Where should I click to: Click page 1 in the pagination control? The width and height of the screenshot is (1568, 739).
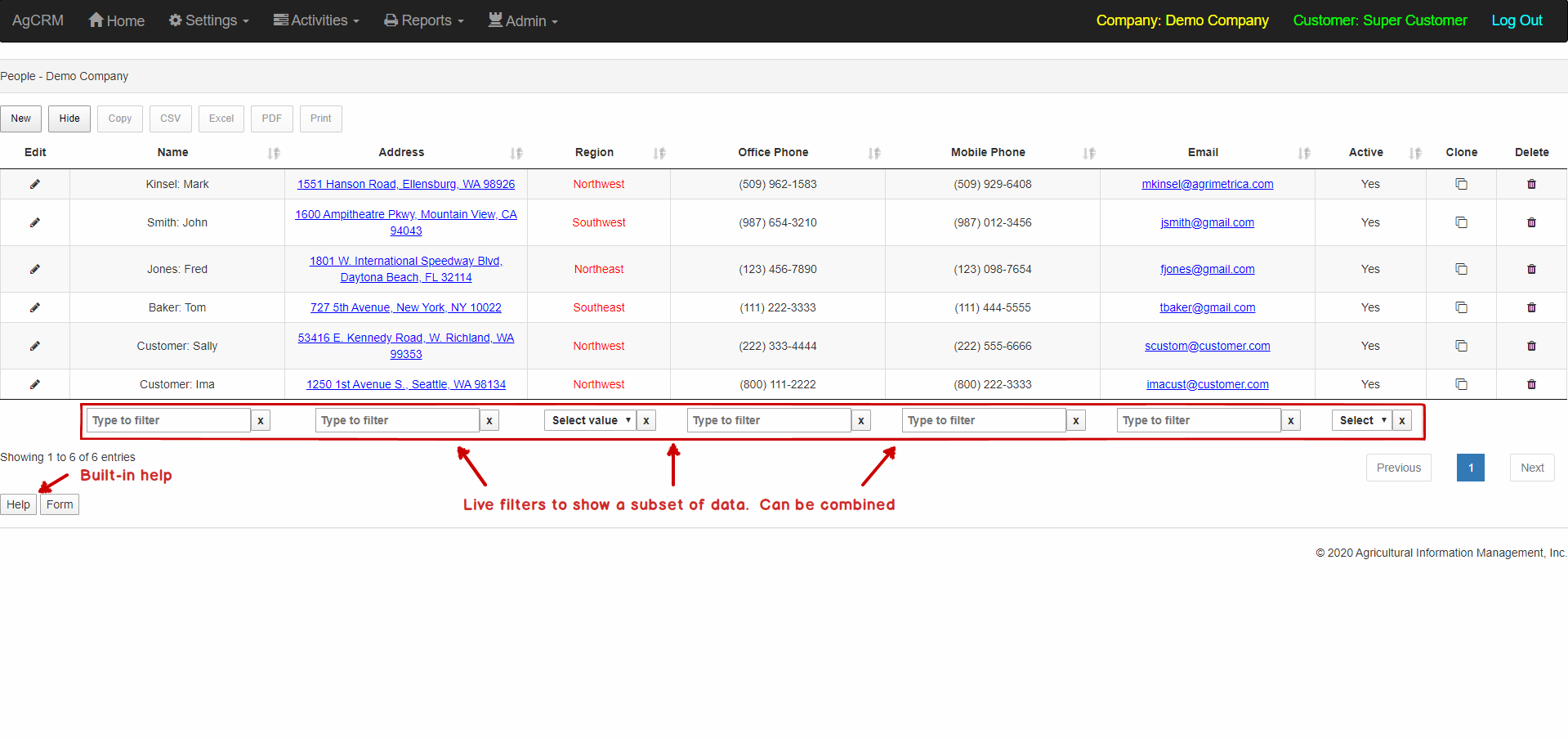1470,467
